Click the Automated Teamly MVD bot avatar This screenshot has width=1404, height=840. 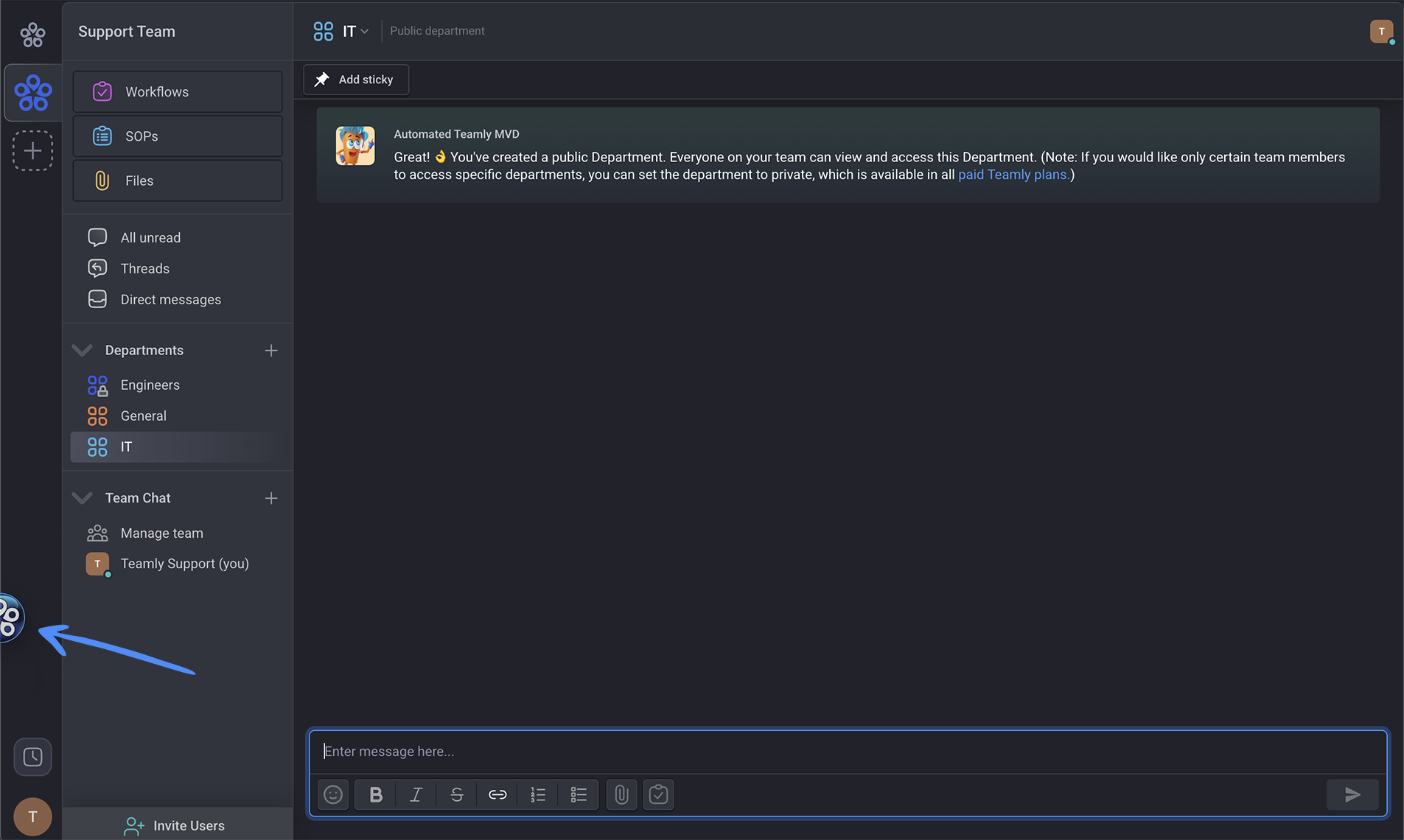(355, 145)
